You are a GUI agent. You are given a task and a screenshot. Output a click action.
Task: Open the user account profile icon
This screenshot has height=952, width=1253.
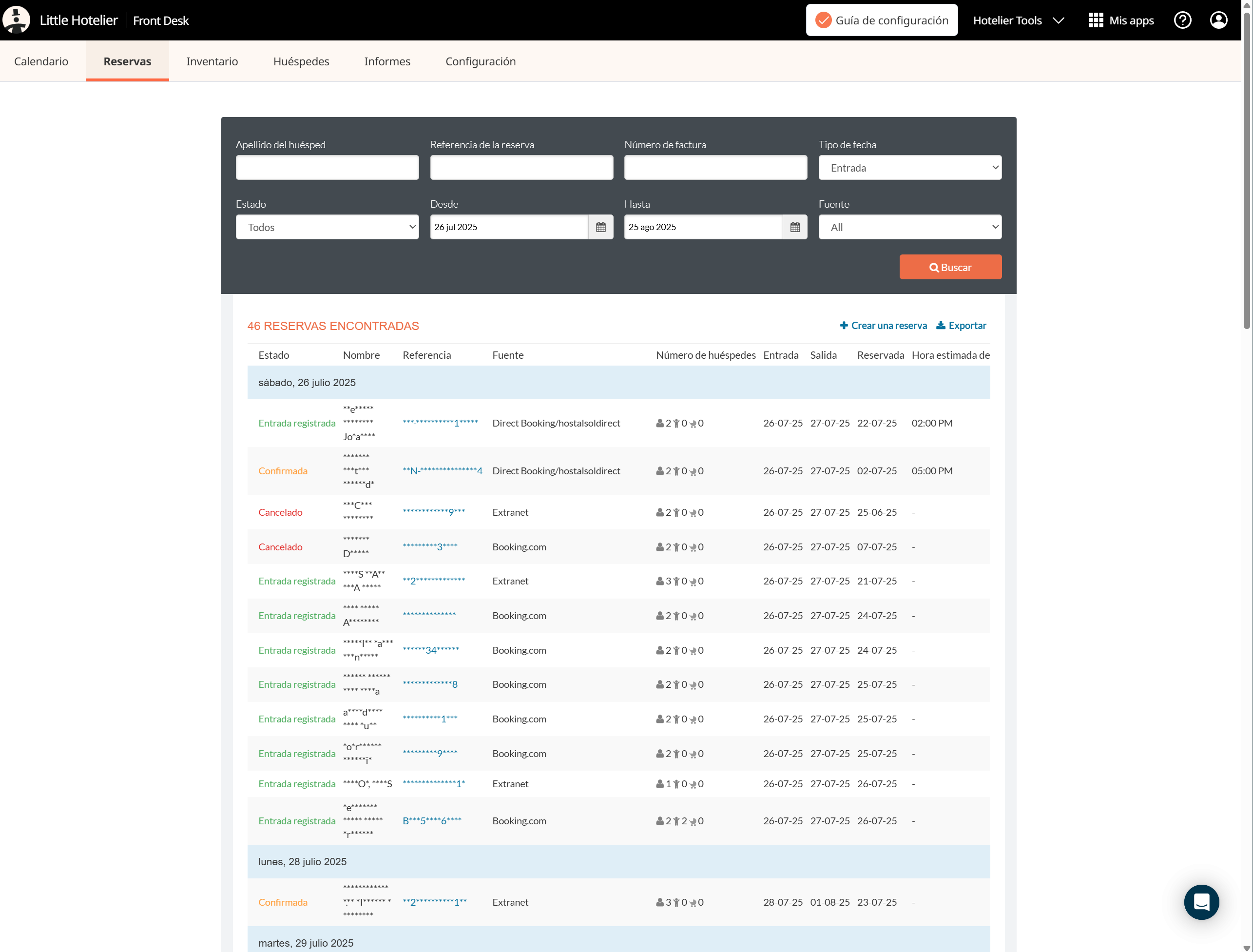pyautogui.click(x=1218, y=20)
